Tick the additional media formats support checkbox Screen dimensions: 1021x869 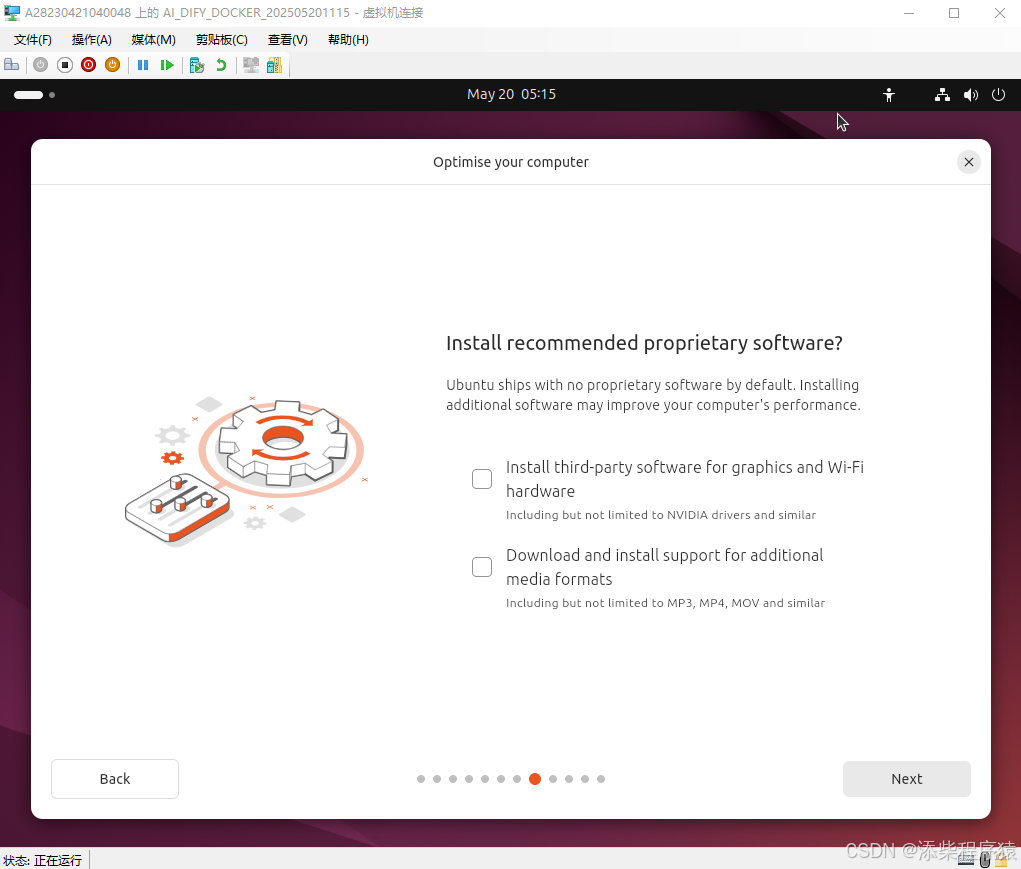[482, 567]
